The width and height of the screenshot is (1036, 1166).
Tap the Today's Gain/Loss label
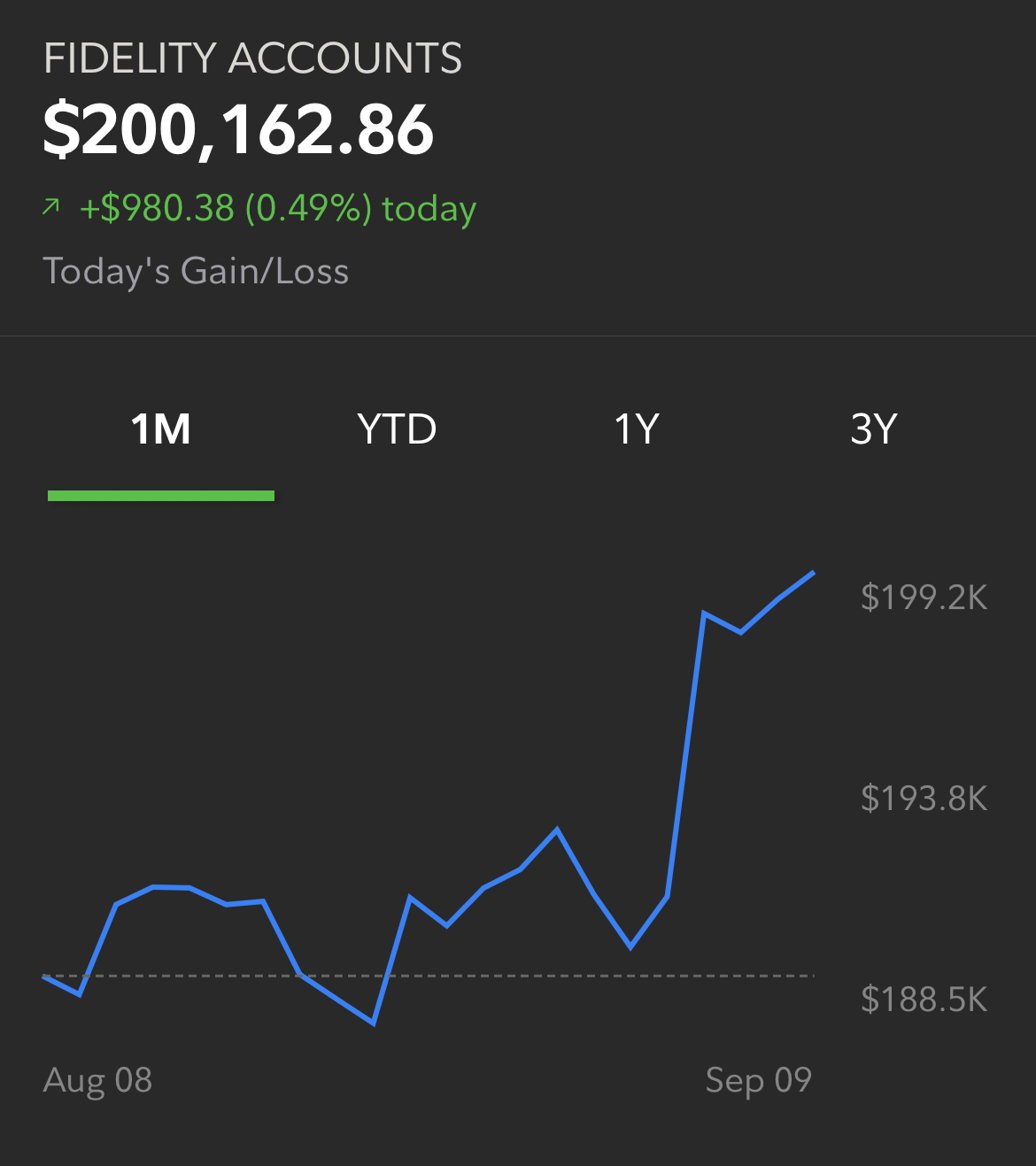(x=196, y=271)
